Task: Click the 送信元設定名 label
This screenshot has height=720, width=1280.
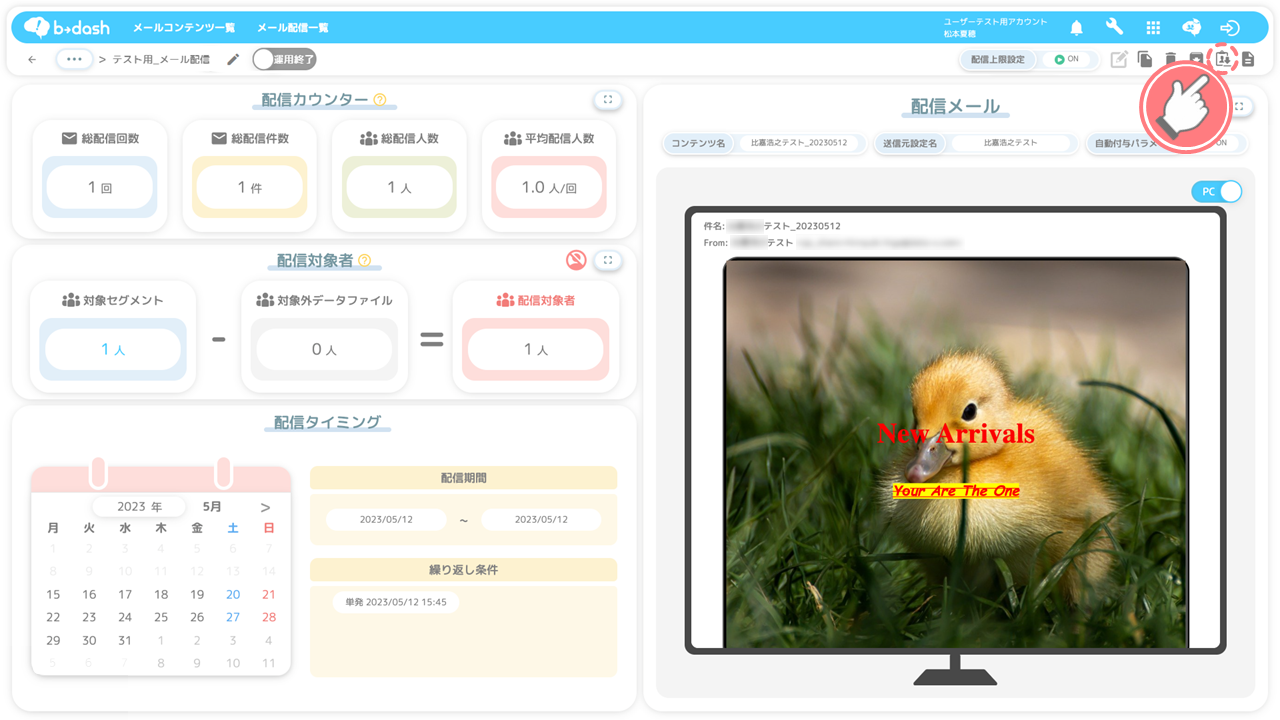Action: coord(910,144)
